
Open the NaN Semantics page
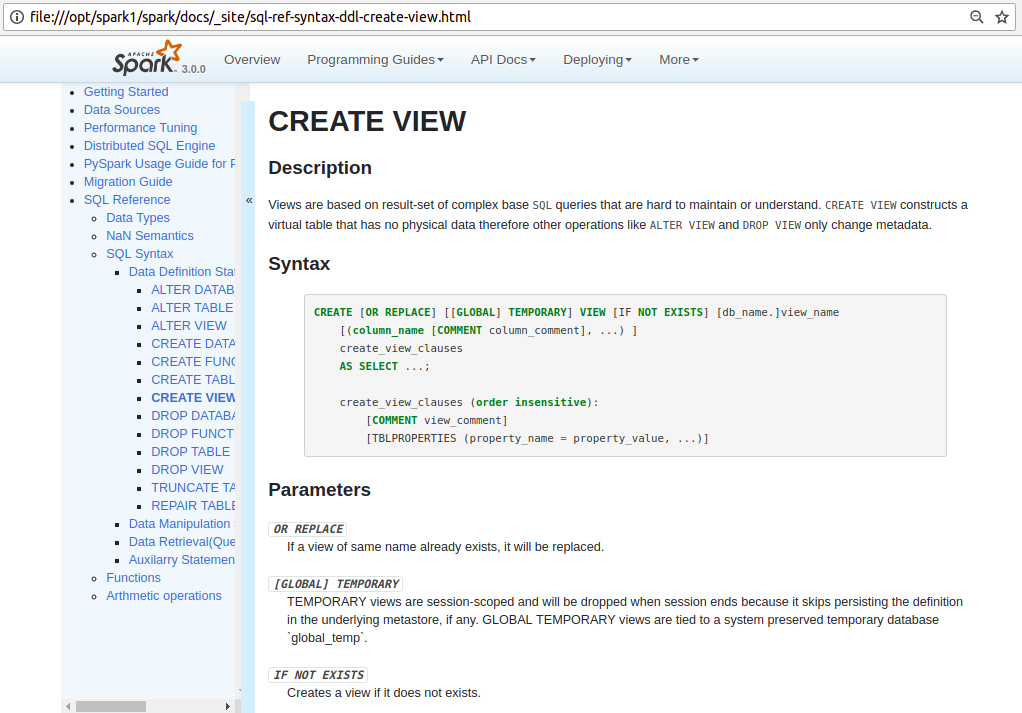point(150,235)
